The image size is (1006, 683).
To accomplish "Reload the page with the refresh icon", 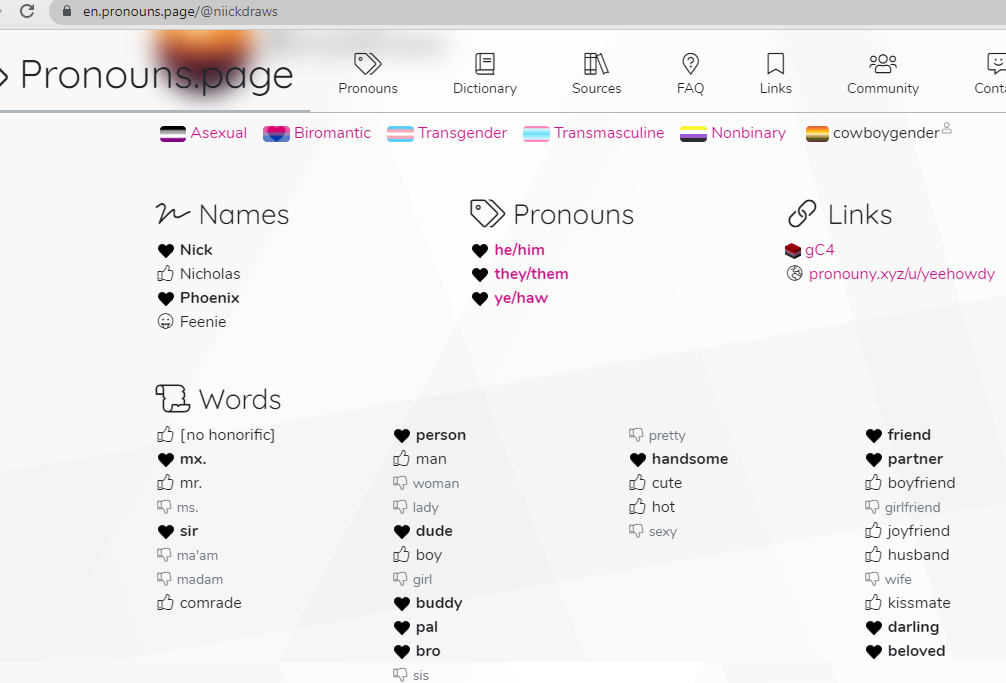I will click(27, 11).
